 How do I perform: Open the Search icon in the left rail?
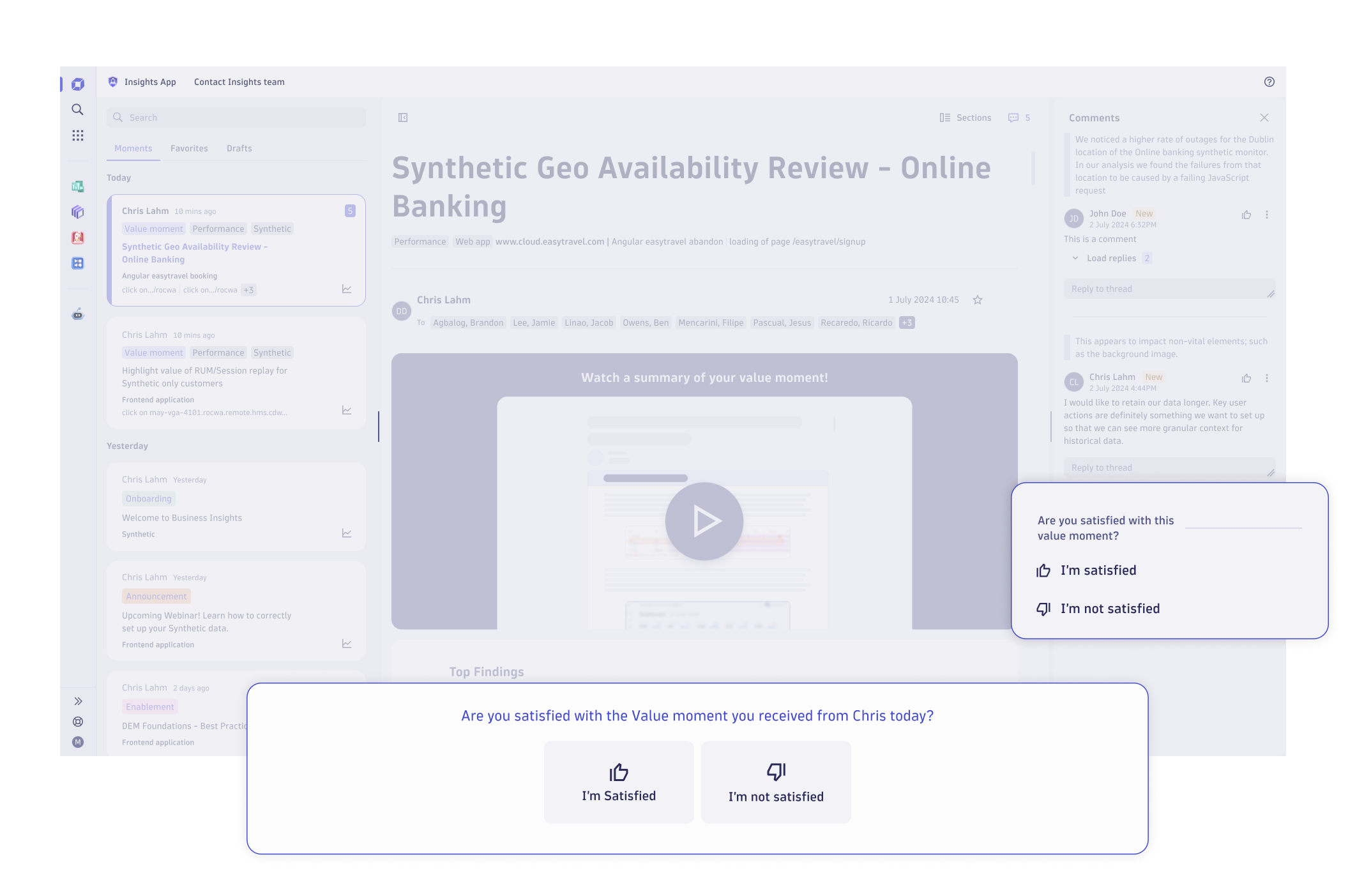[x=77, y=109]
